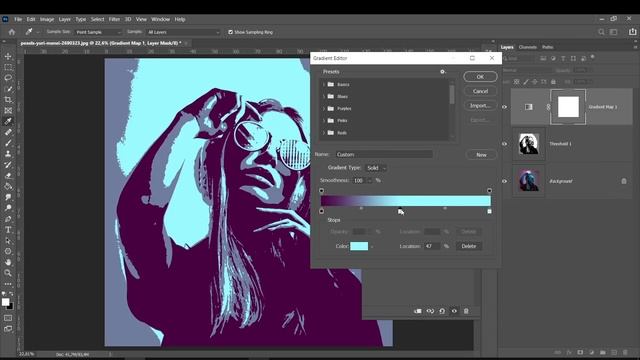Click the Delete button beside the color stop location
This screenshot has width=640, height=360.
click(x=469, y=246)
